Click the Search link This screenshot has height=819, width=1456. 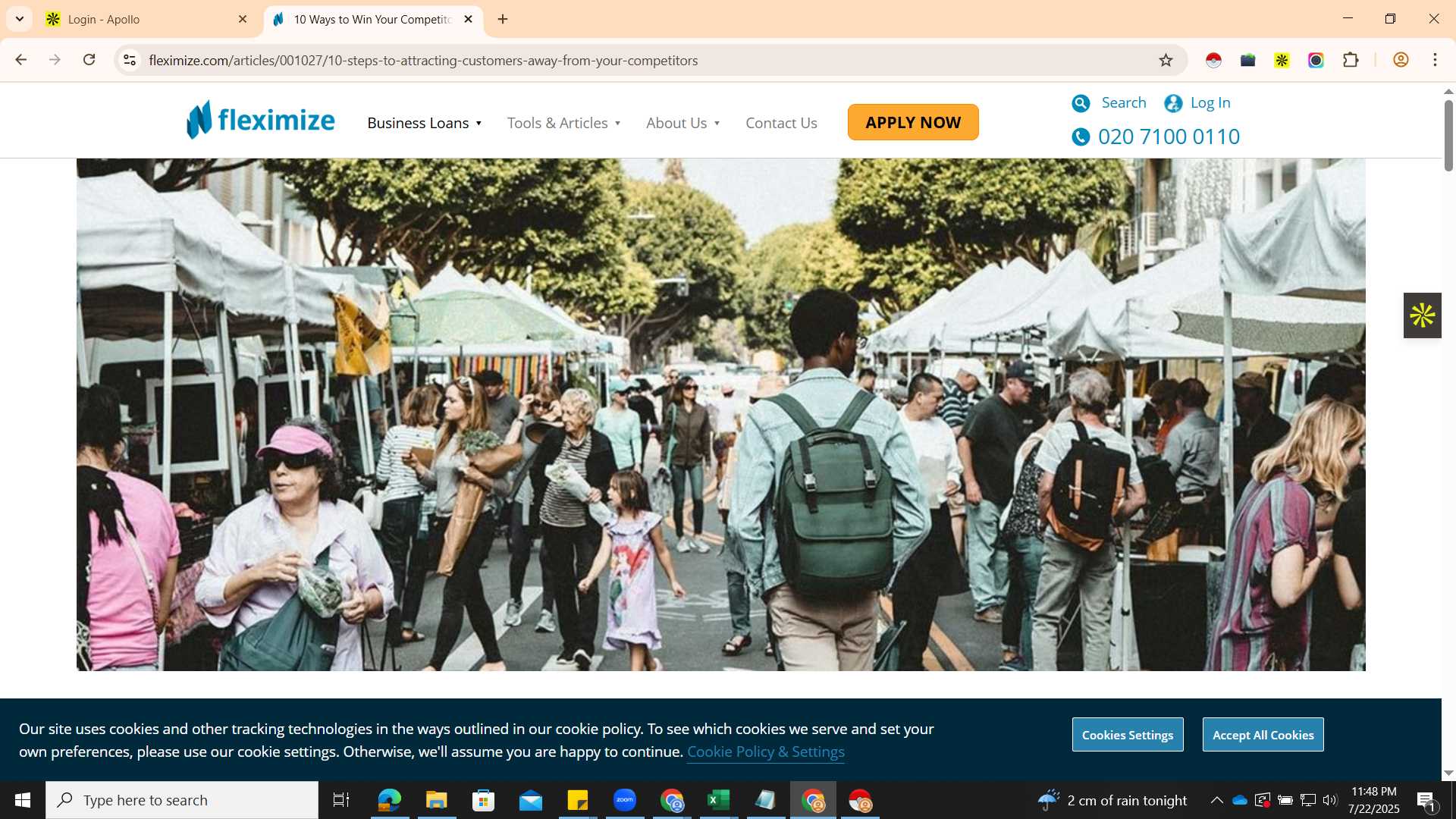pyautogui.click(x=1123, y=102)
